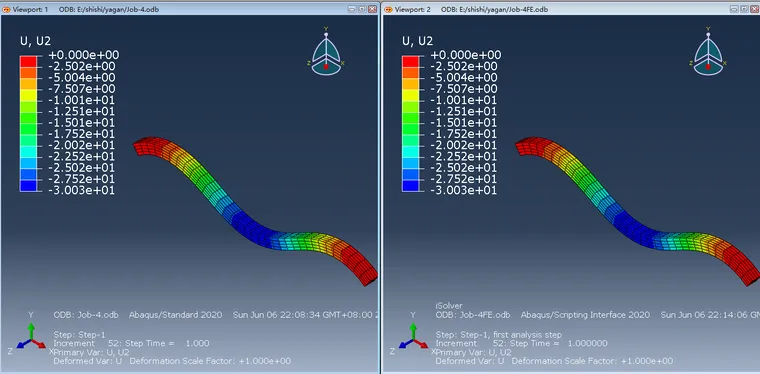Close Viewport 1 window
This screenshot has width=760, height=374.
[372, 9]
